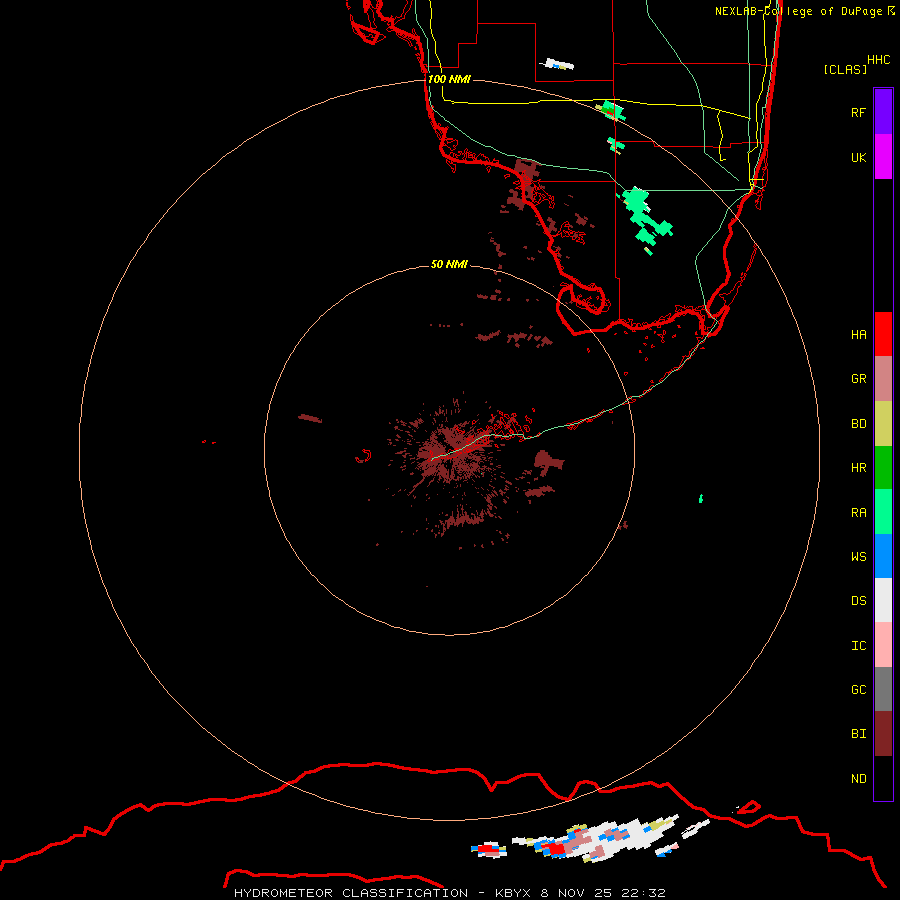Click the blue WS legend swatch
The image size is (900, 900).
883,556
